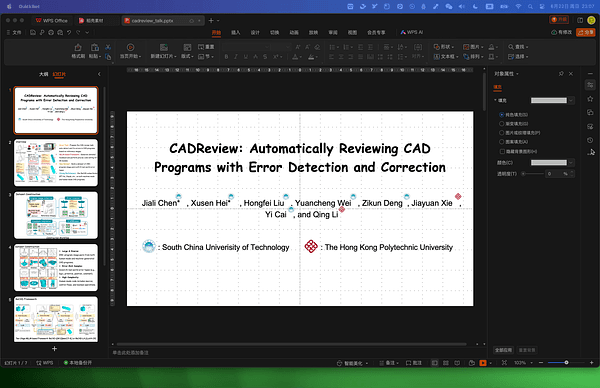Switch to slide sorter view icon

pyautogui.click(x=446, y=363)
